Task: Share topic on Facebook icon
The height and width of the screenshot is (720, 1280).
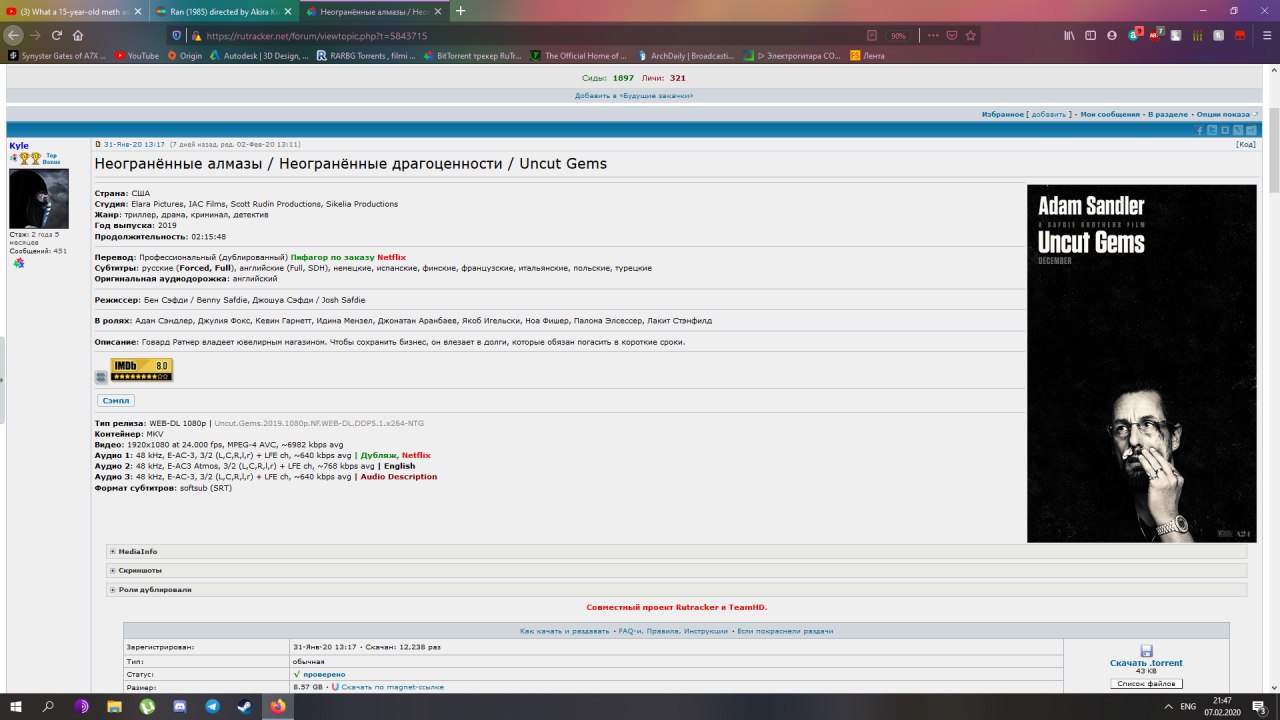Action: point(1200,131)
